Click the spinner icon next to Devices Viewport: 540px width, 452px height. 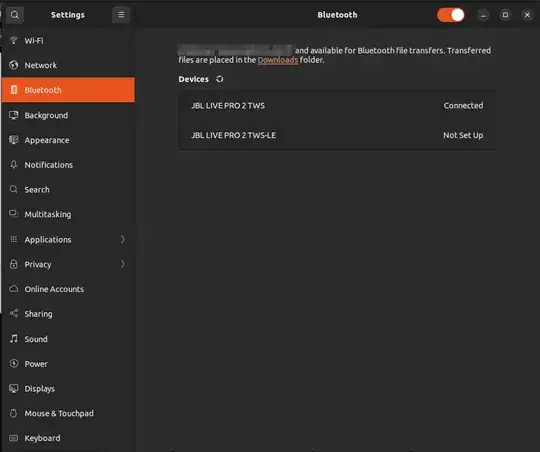click(x=220, y=79)
